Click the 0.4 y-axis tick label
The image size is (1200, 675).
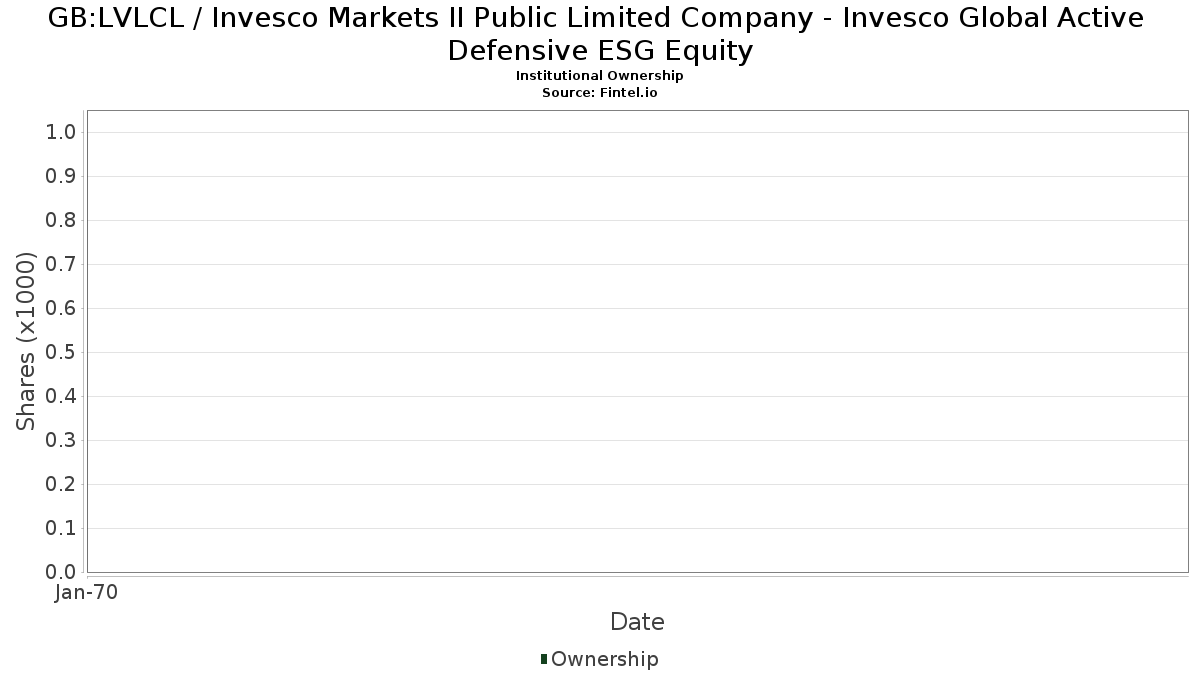coord(61,397)
